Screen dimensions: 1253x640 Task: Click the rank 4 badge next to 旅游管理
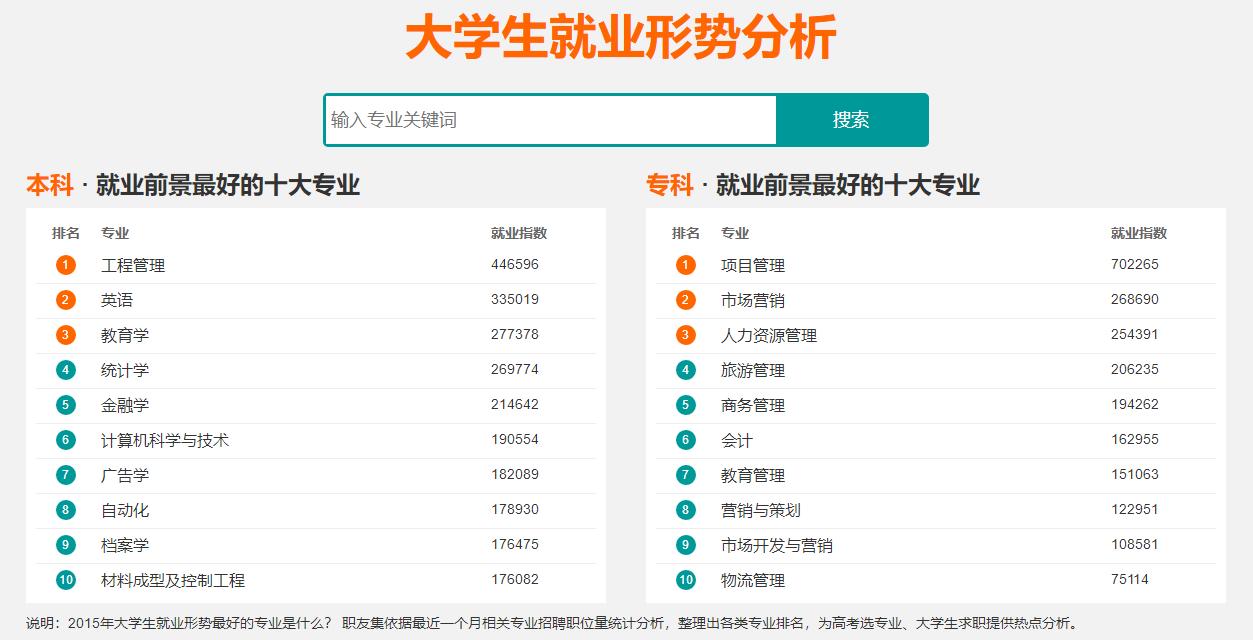(685, 370)
